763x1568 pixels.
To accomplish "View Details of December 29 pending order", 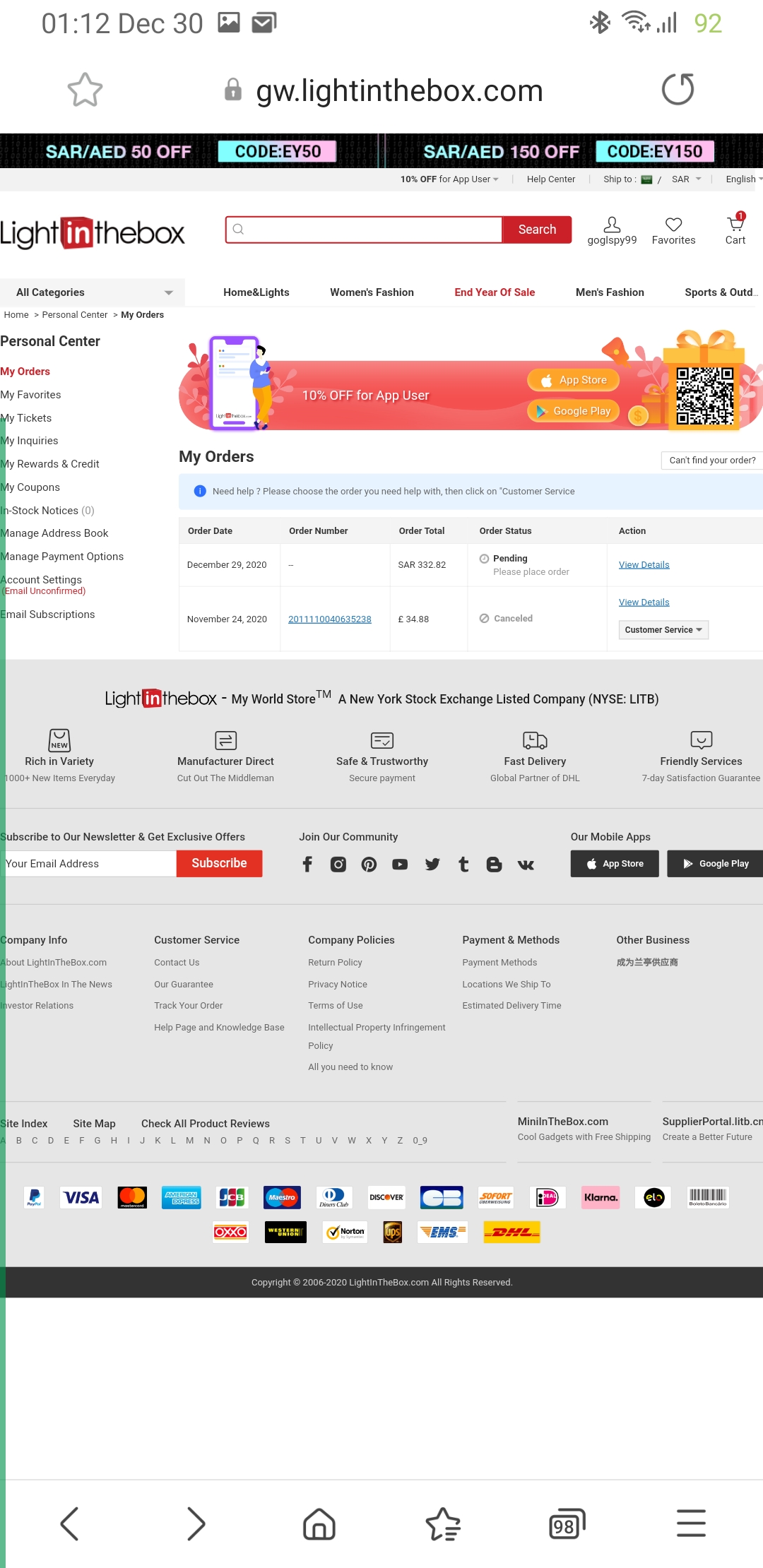I will point(644,564).
